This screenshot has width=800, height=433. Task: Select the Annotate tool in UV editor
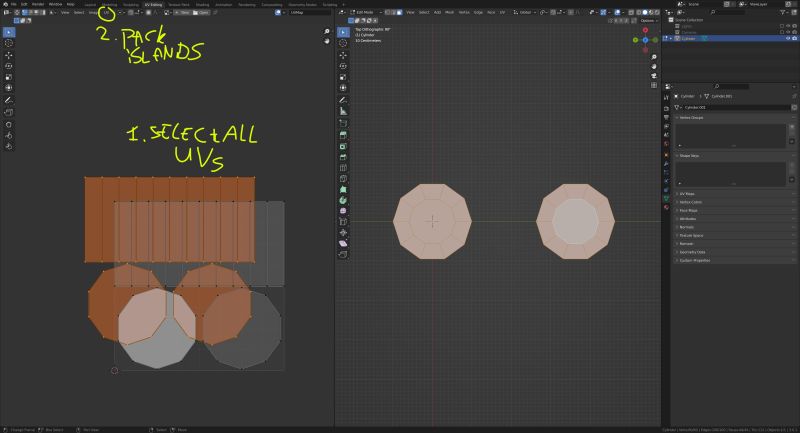click(x=9, y=100)
